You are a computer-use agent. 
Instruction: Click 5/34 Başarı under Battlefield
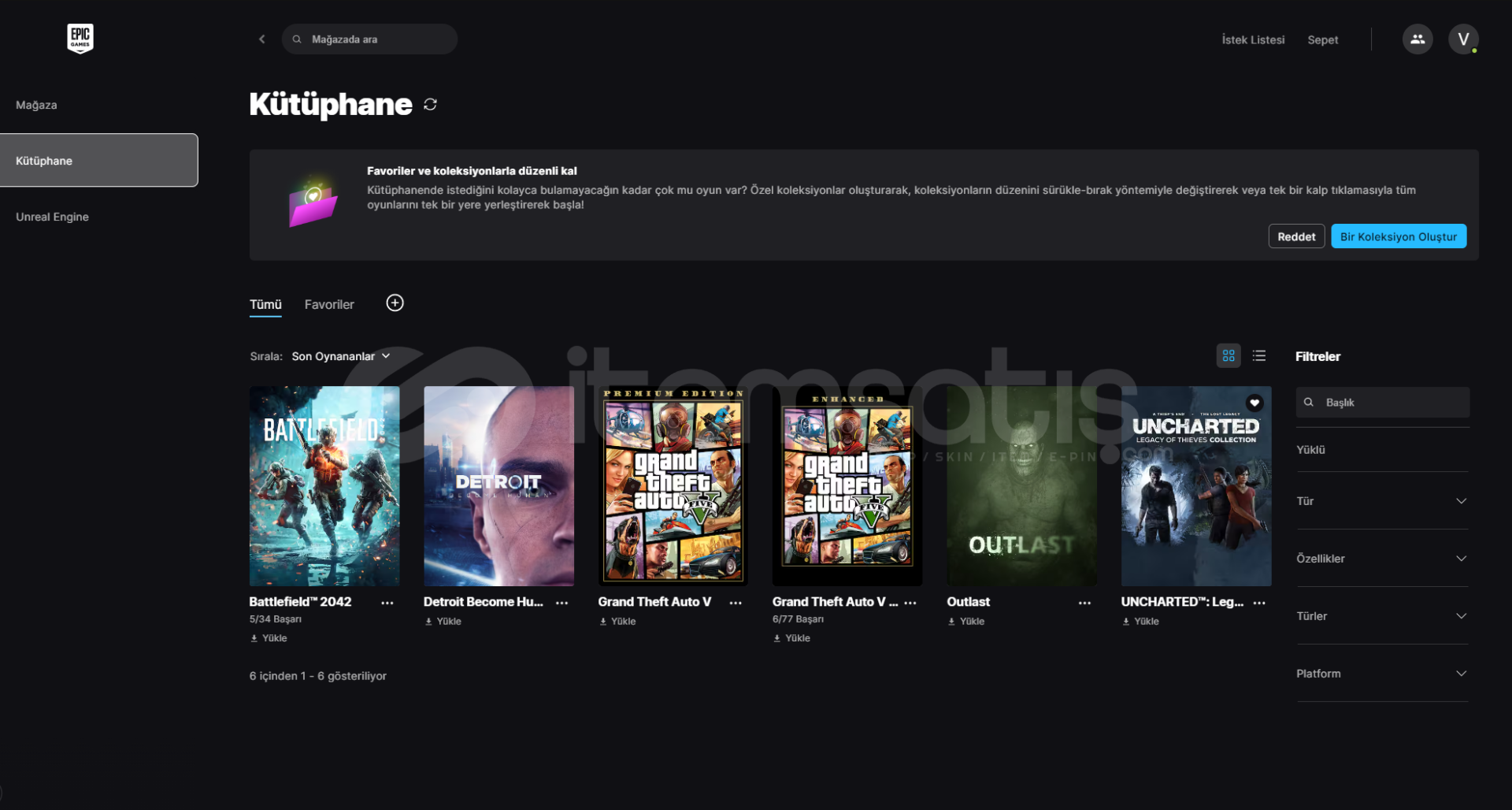tap(276, 619)
